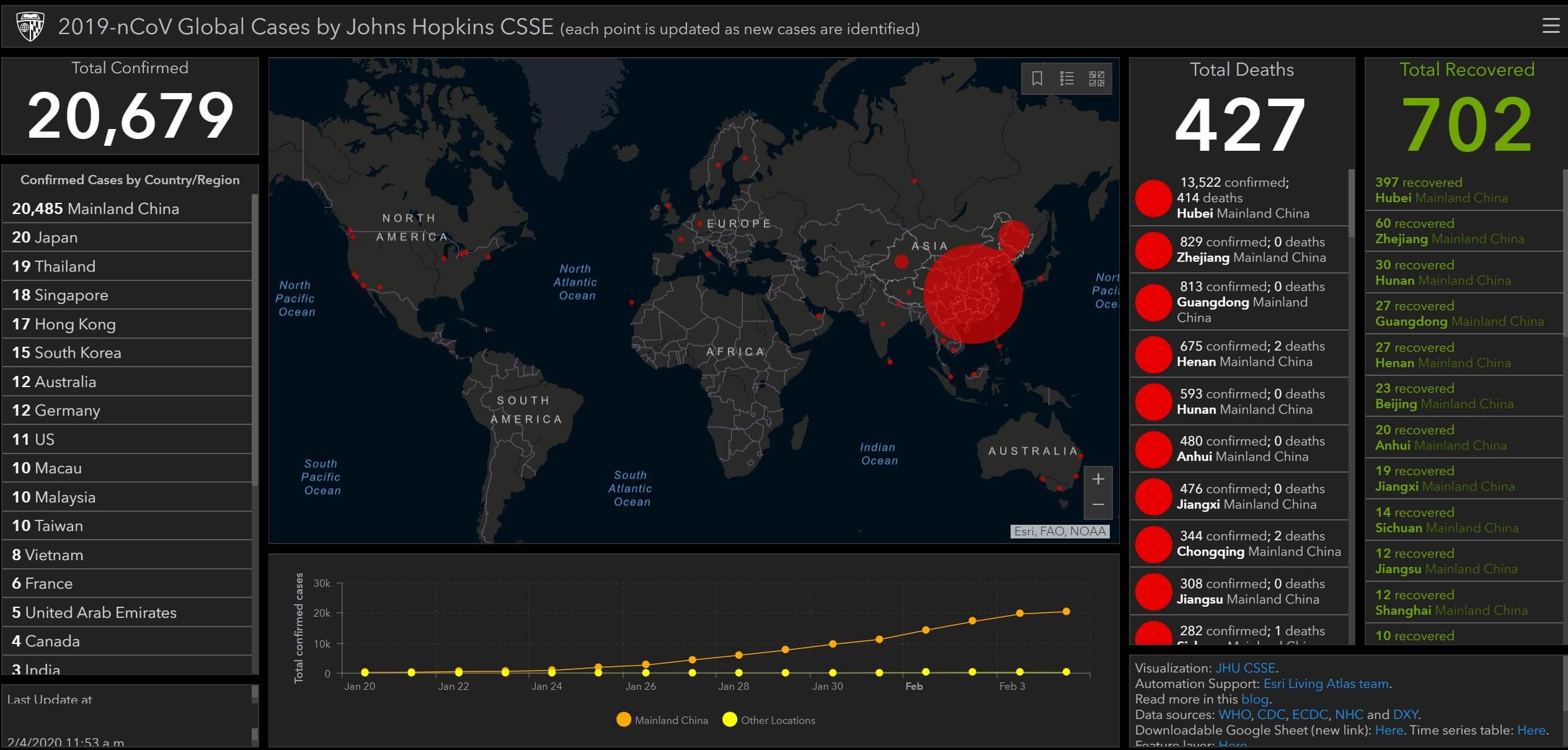Zoom in on map with plus button

tap(1098, 480)
